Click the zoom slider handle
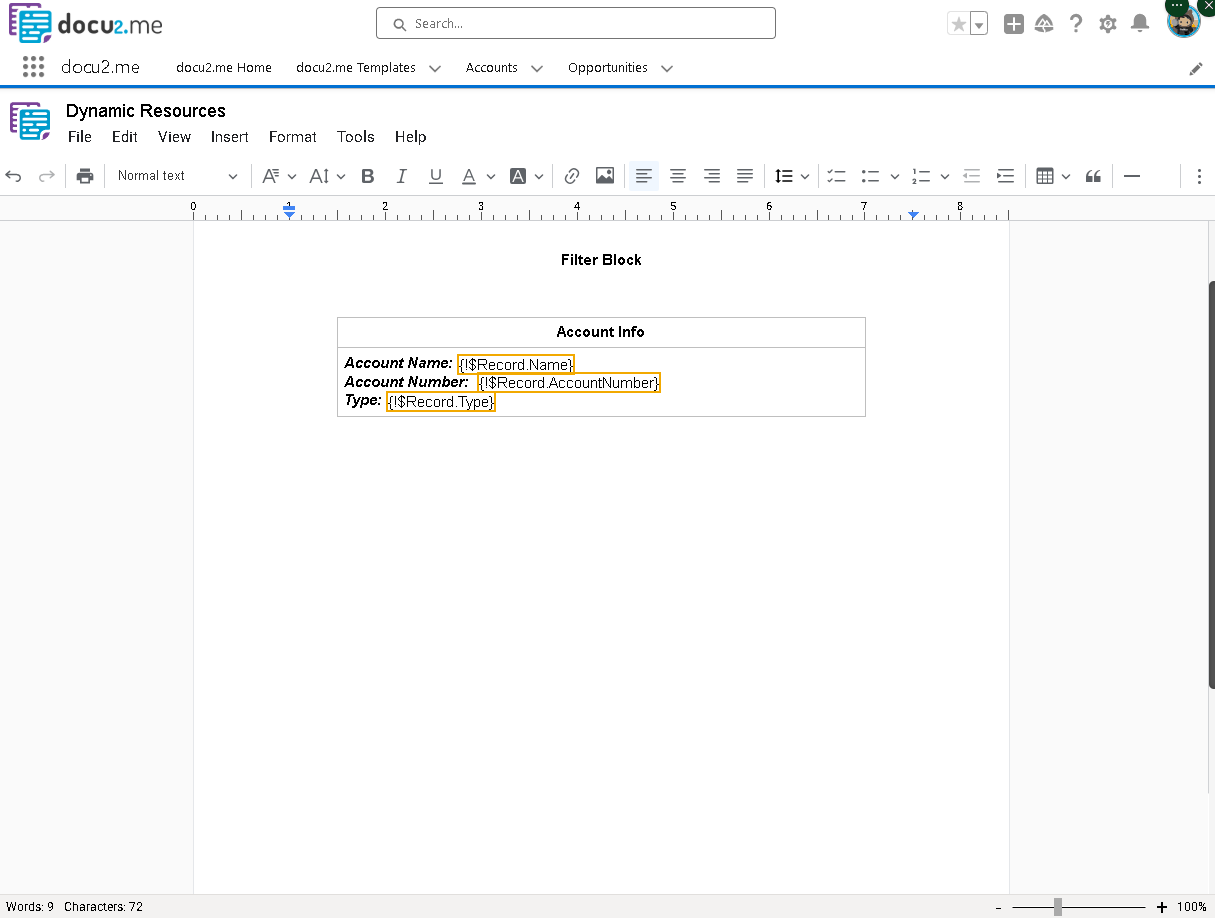This screenshot has width=1215, height=918. click(x=1058, y=907)
